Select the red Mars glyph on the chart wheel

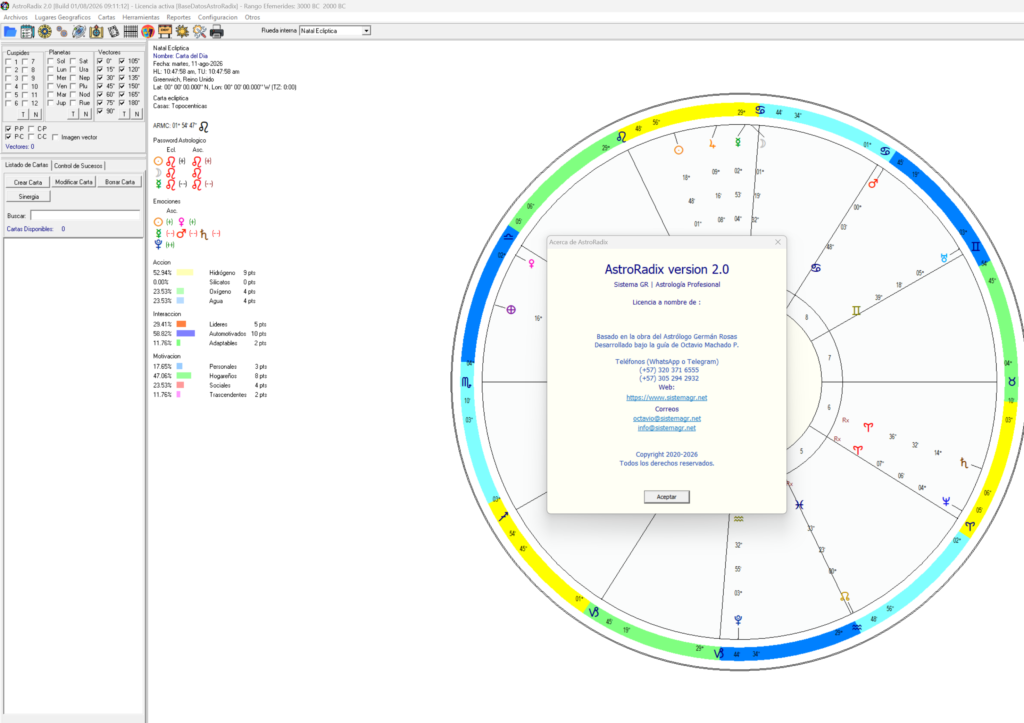873,184
